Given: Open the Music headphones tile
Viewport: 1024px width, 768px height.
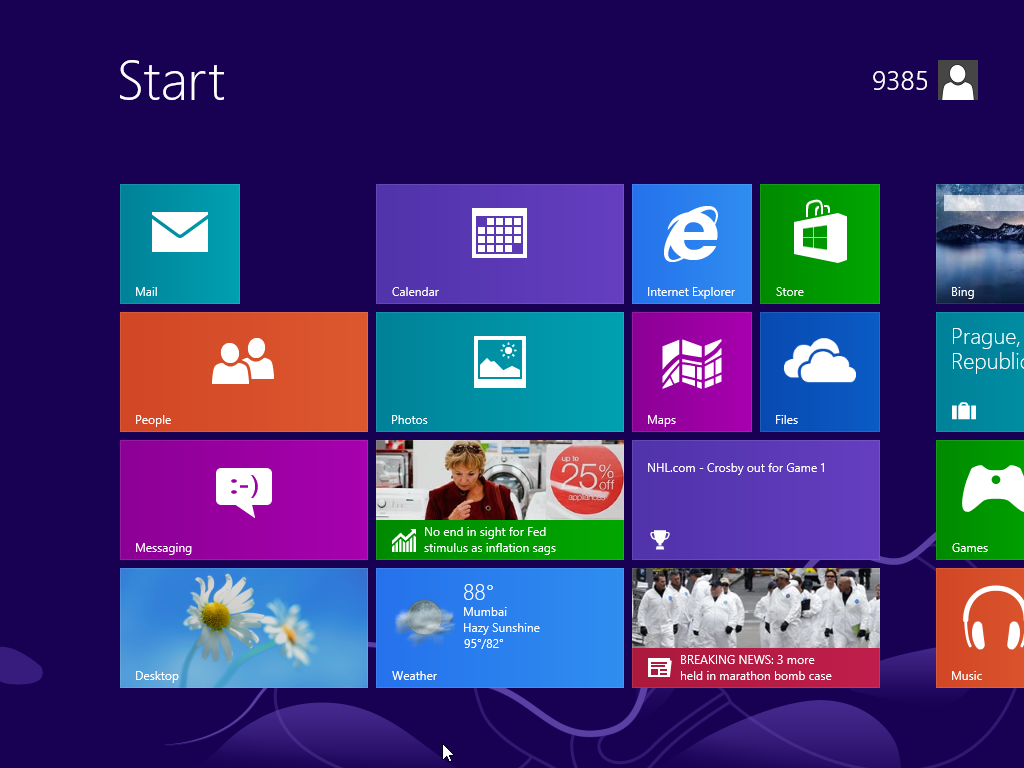Looking at the screenshot, I should click(x=980, y=628).
